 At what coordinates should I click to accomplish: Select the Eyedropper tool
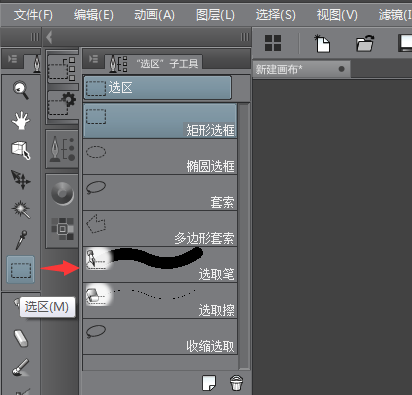click(21, 240)
